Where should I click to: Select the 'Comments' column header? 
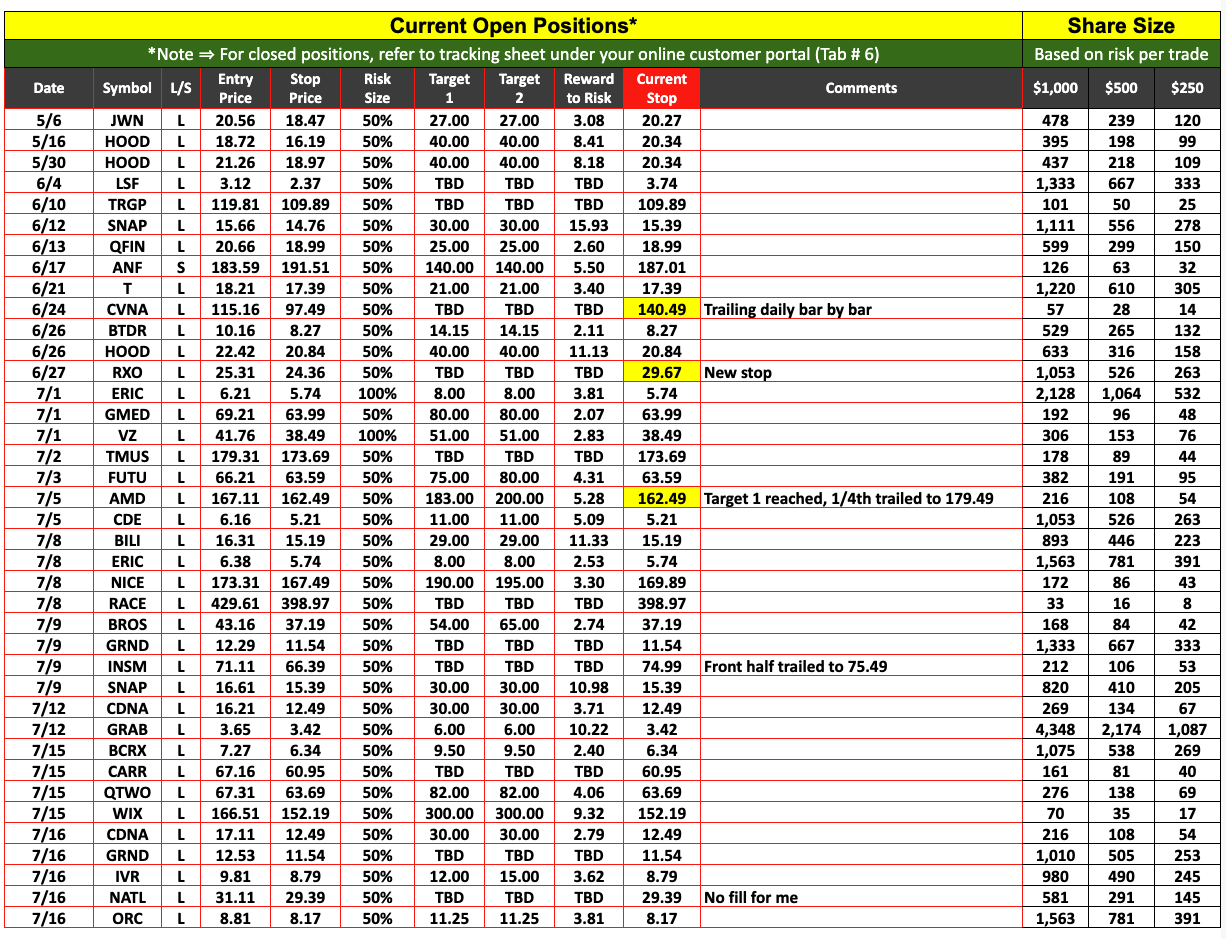861,88
